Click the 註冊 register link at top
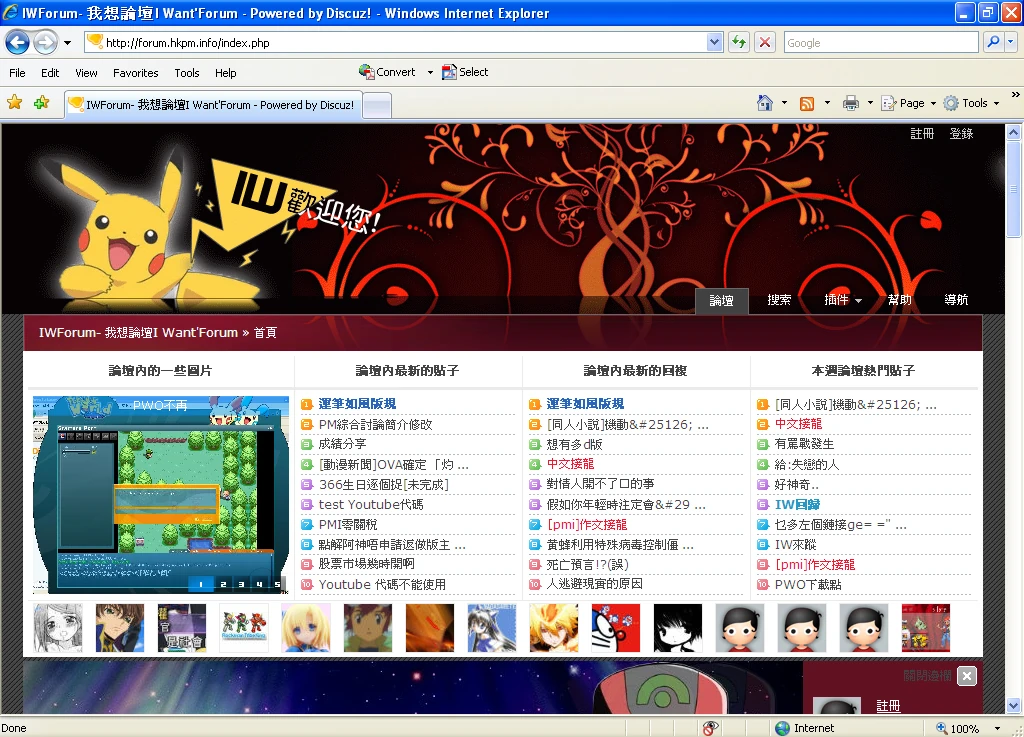 pyautogui.click(x=922, y=134)
